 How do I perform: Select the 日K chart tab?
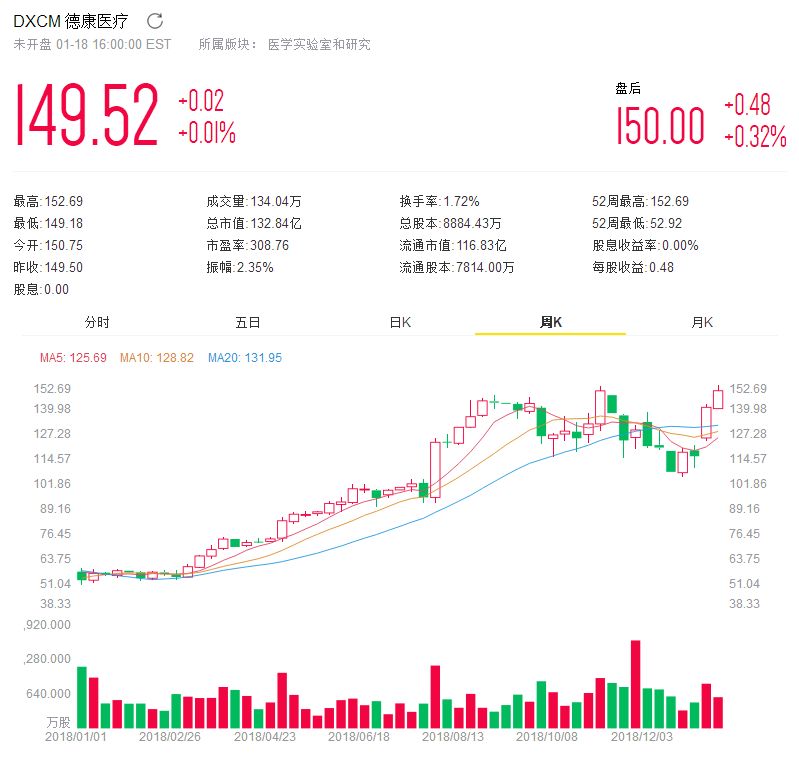point(400,322)
